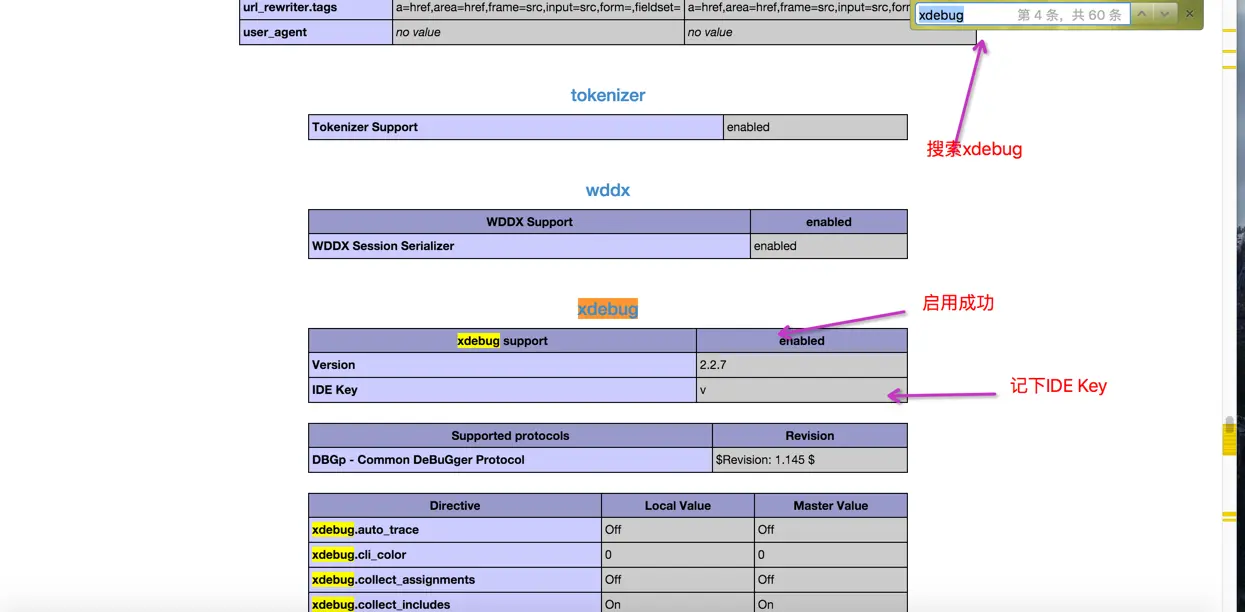The height and width of the screenshot is (612, 1245).
Task: Select the xdebug.cli_color directive
Action: pos(455,555)
